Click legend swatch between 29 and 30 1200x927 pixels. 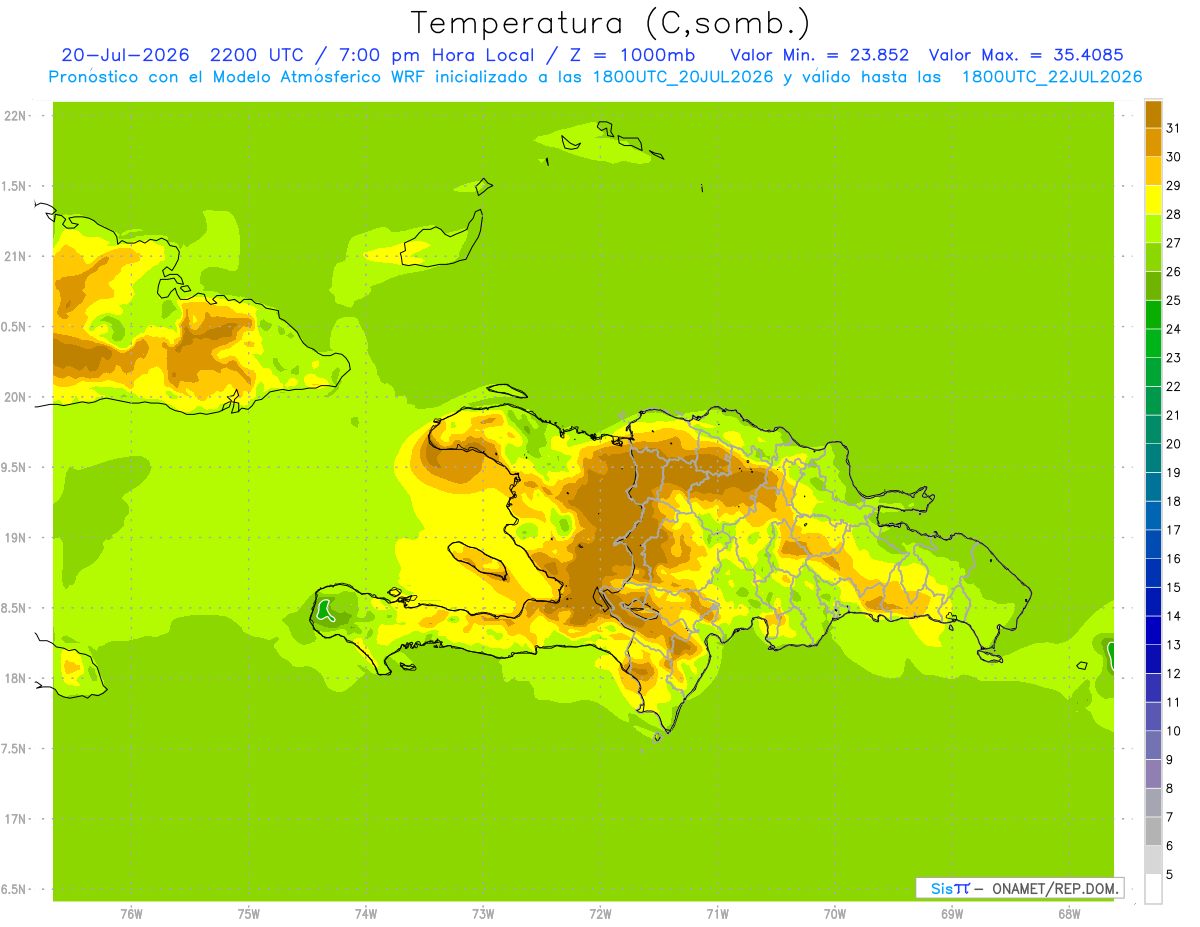[1153, 171]
